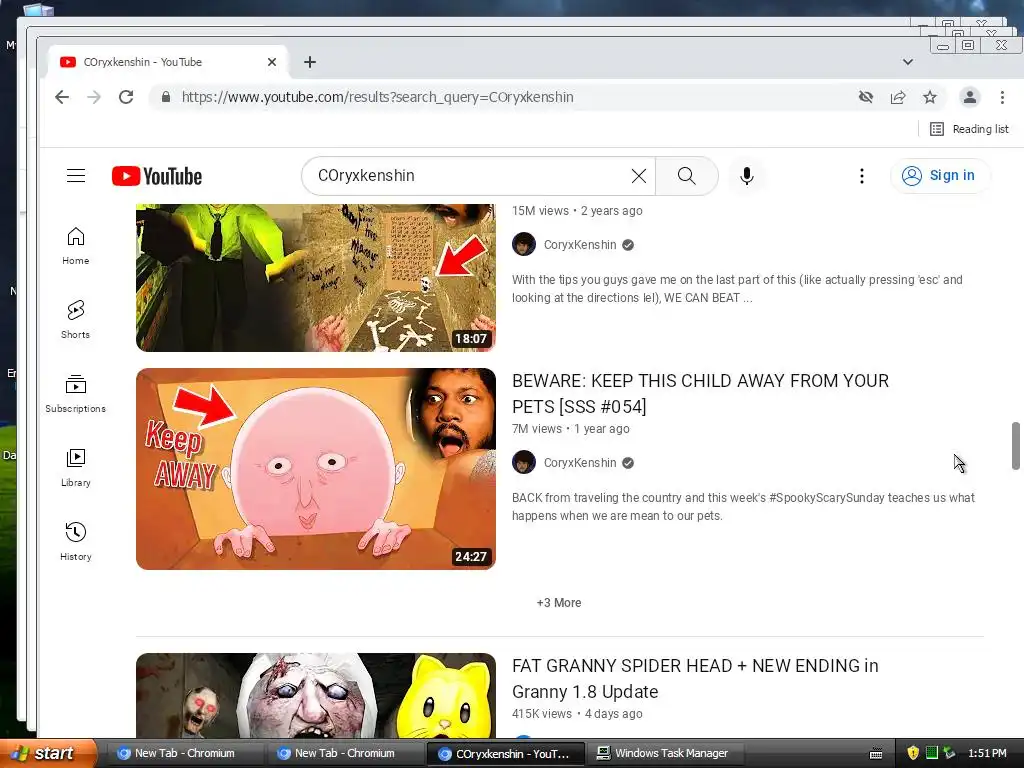
Task: Open the Reading list
Action: click(x=969, y=129)
